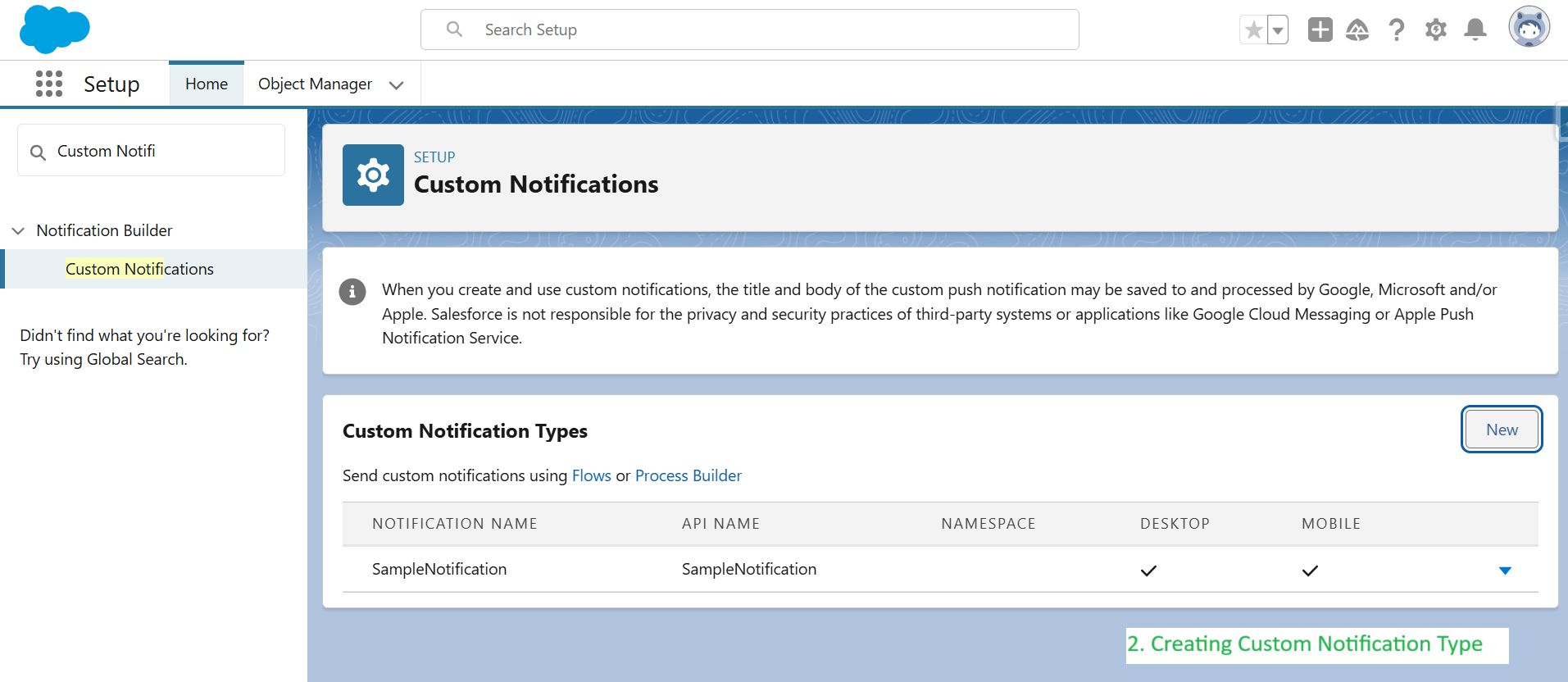Open the user profile avatar
1568x682 pixels.
(1529, 28)
